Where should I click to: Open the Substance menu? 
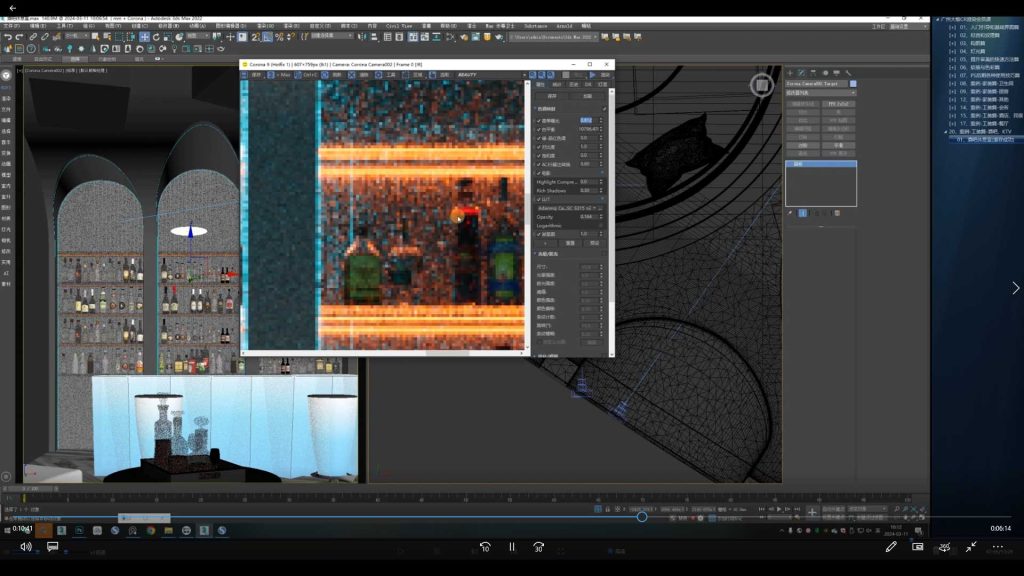tap(536, 26)
